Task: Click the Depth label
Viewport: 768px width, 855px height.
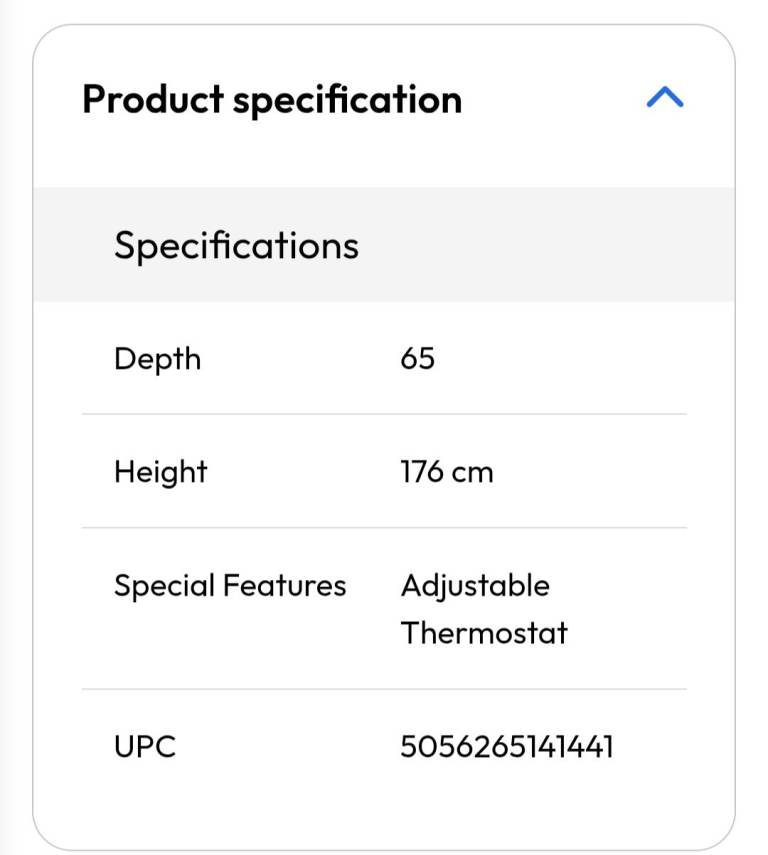Action: (x=157, y=359)
